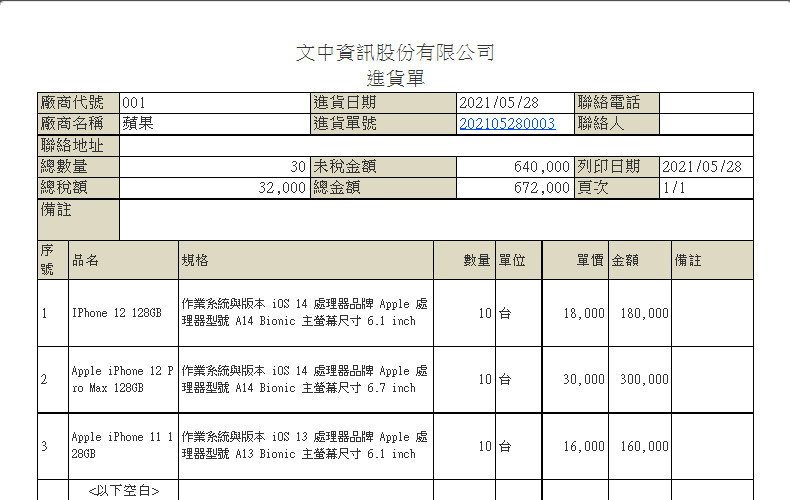Click the 進貨單 document heading

[395, 77]
